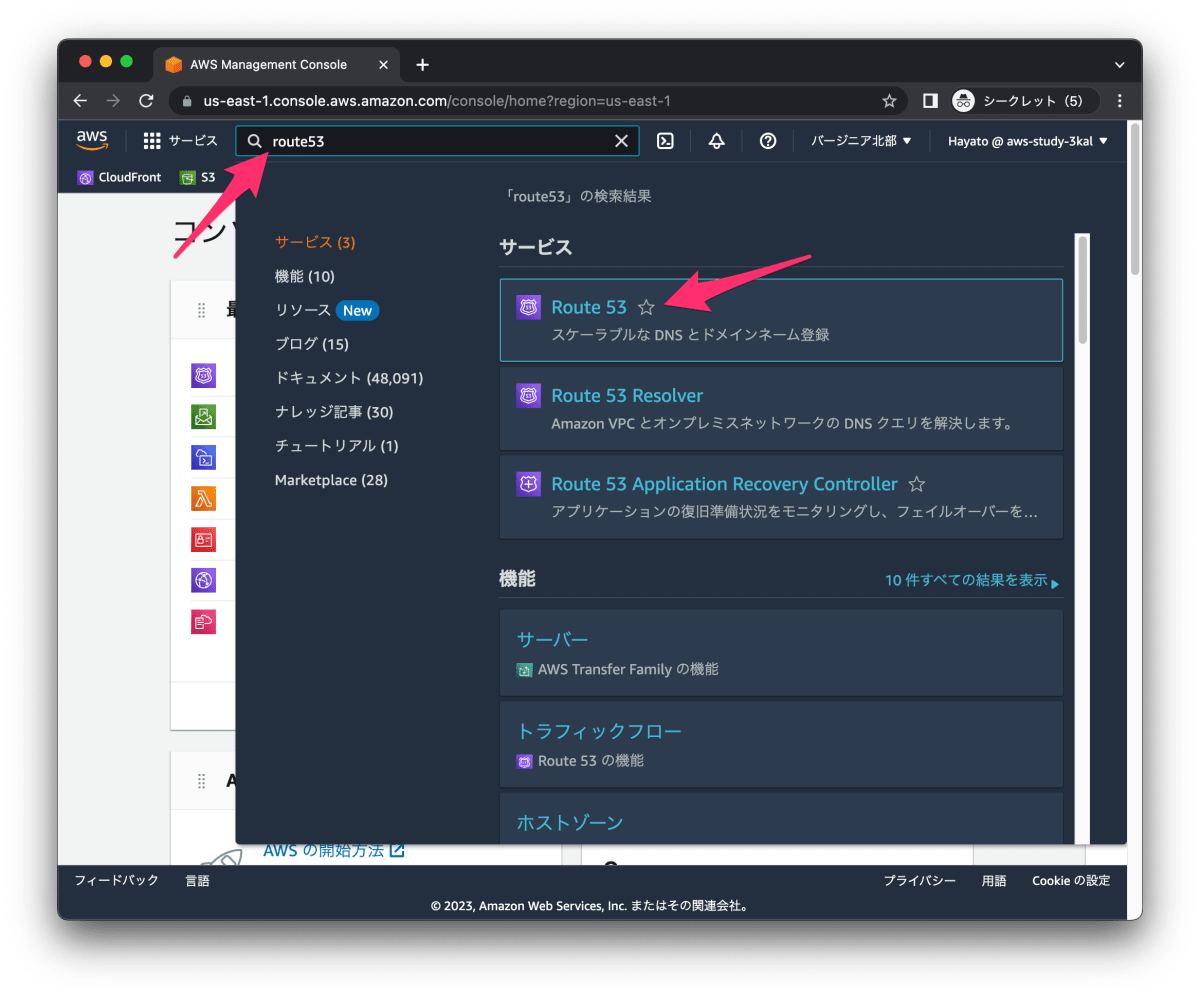Clear the route53 search text with X
The width and height of the screenshot is (1200, 996).
(x=621, y=141)
